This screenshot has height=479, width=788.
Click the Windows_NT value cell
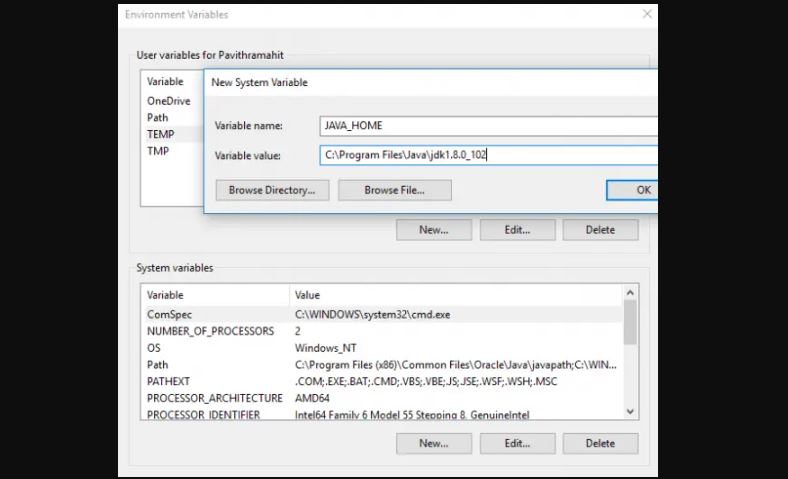[326, 348]
